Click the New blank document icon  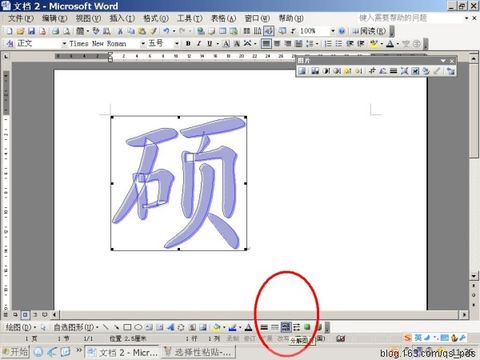point(10,31)
